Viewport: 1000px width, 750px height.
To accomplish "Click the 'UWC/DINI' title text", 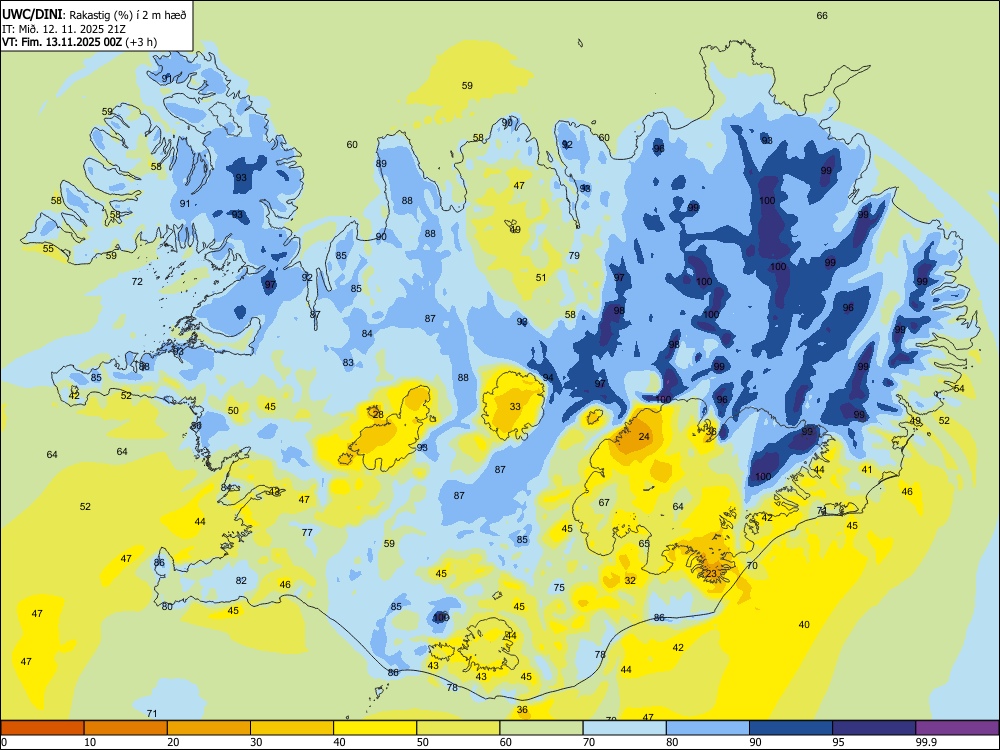I will coord(31,15).
